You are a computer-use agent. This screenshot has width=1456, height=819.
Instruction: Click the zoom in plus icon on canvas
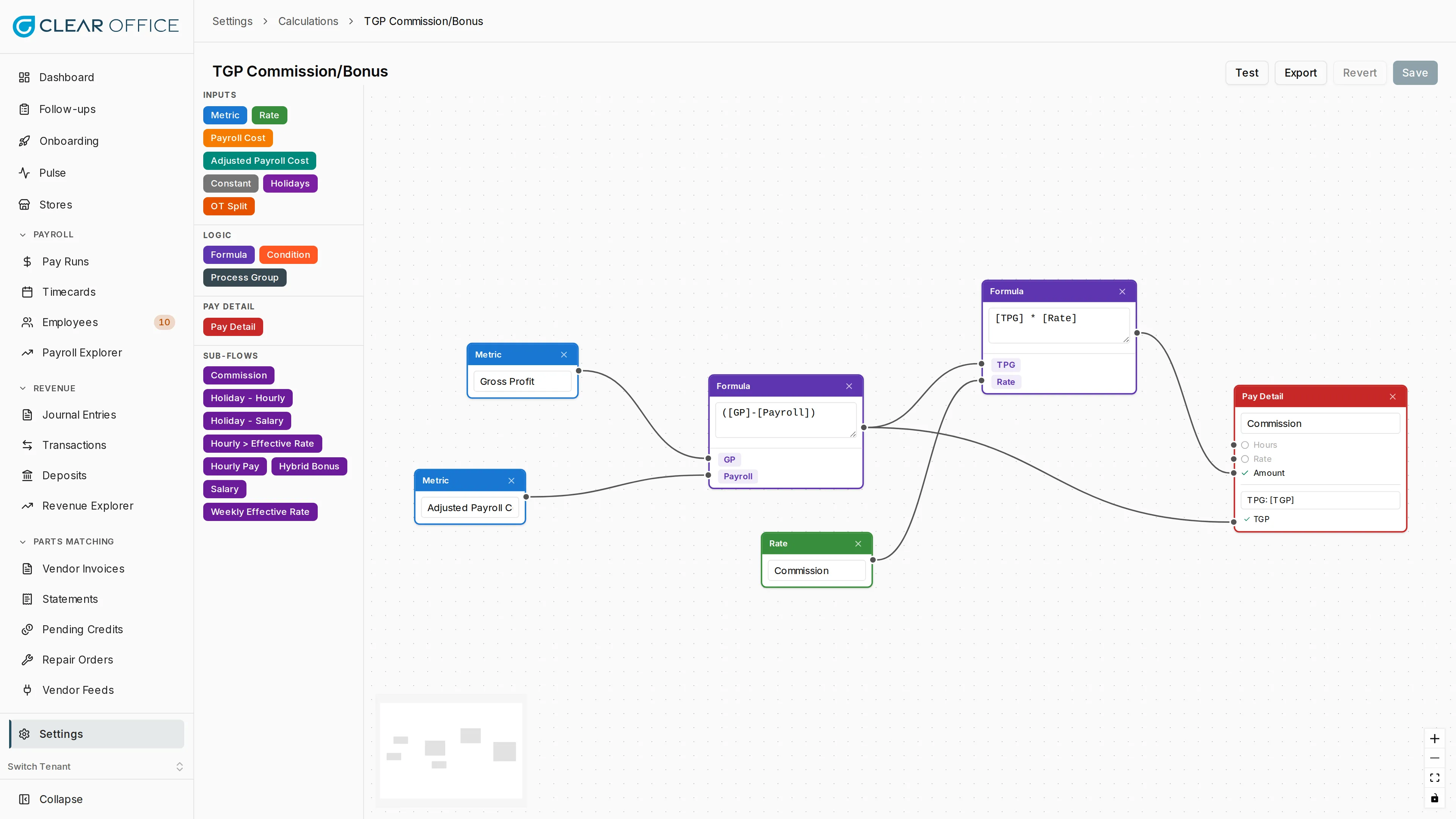tap(1434, 739)
